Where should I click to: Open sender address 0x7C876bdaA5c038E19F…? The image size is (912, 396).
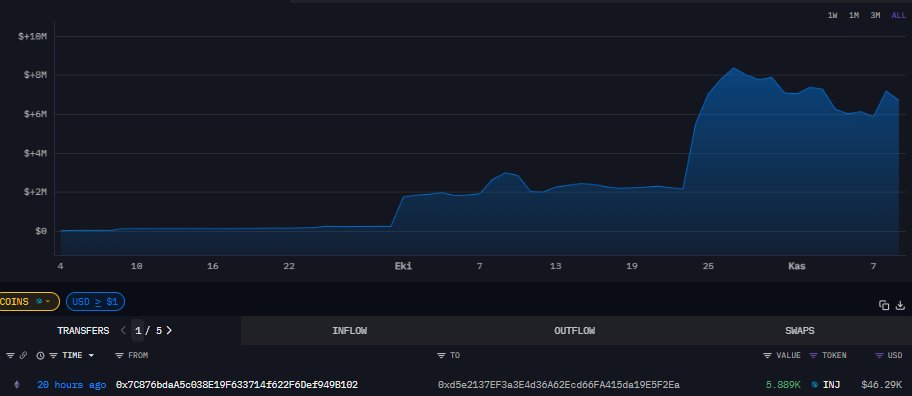tap(237, 385)
